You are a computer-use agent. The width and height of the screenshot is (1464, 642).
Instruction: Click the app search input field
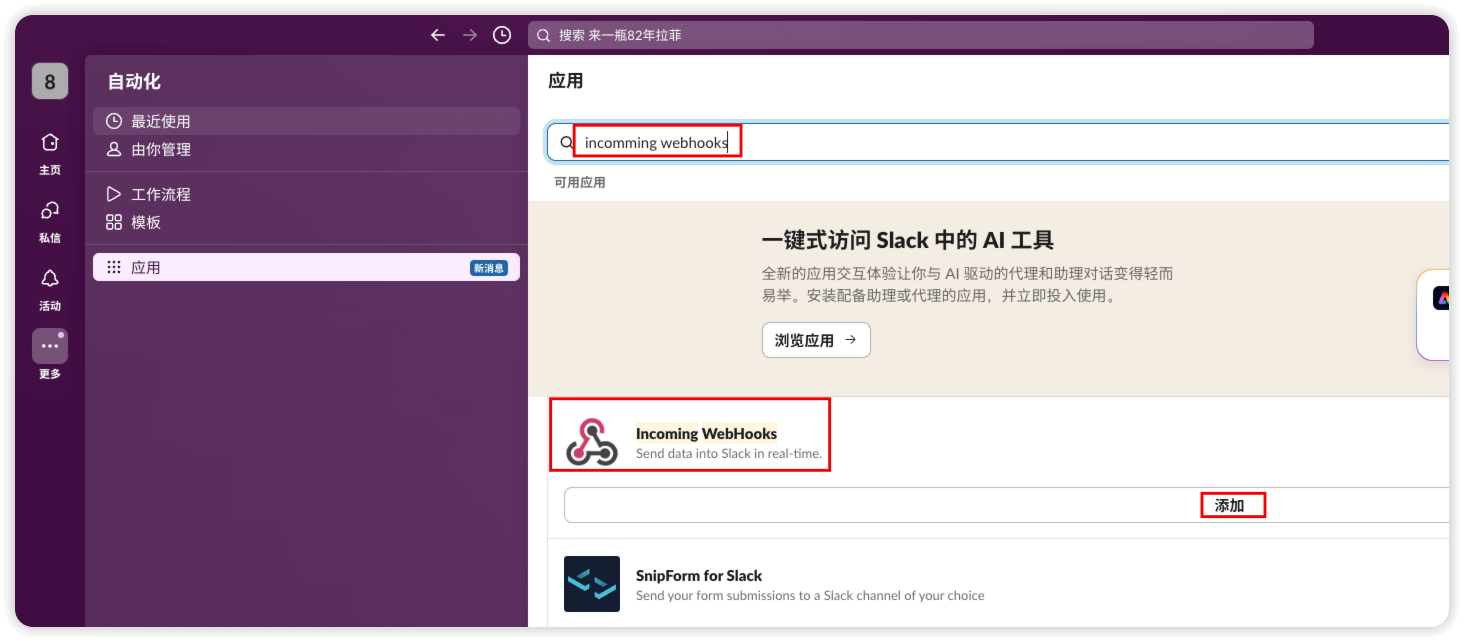(x=997, y=142)
